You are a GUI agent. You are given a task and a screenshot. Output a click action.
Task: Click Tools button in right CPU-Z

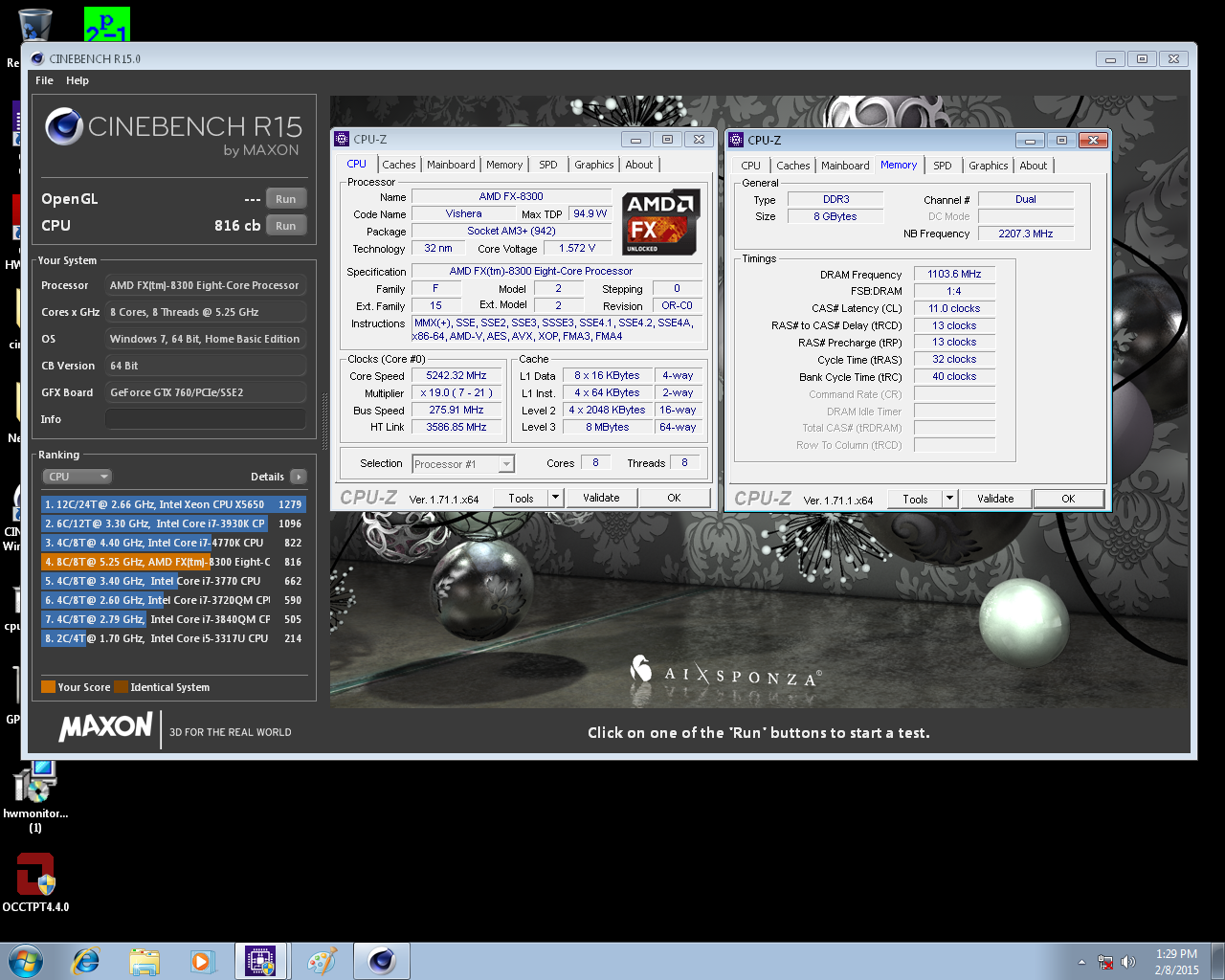[x=915, y=499]
